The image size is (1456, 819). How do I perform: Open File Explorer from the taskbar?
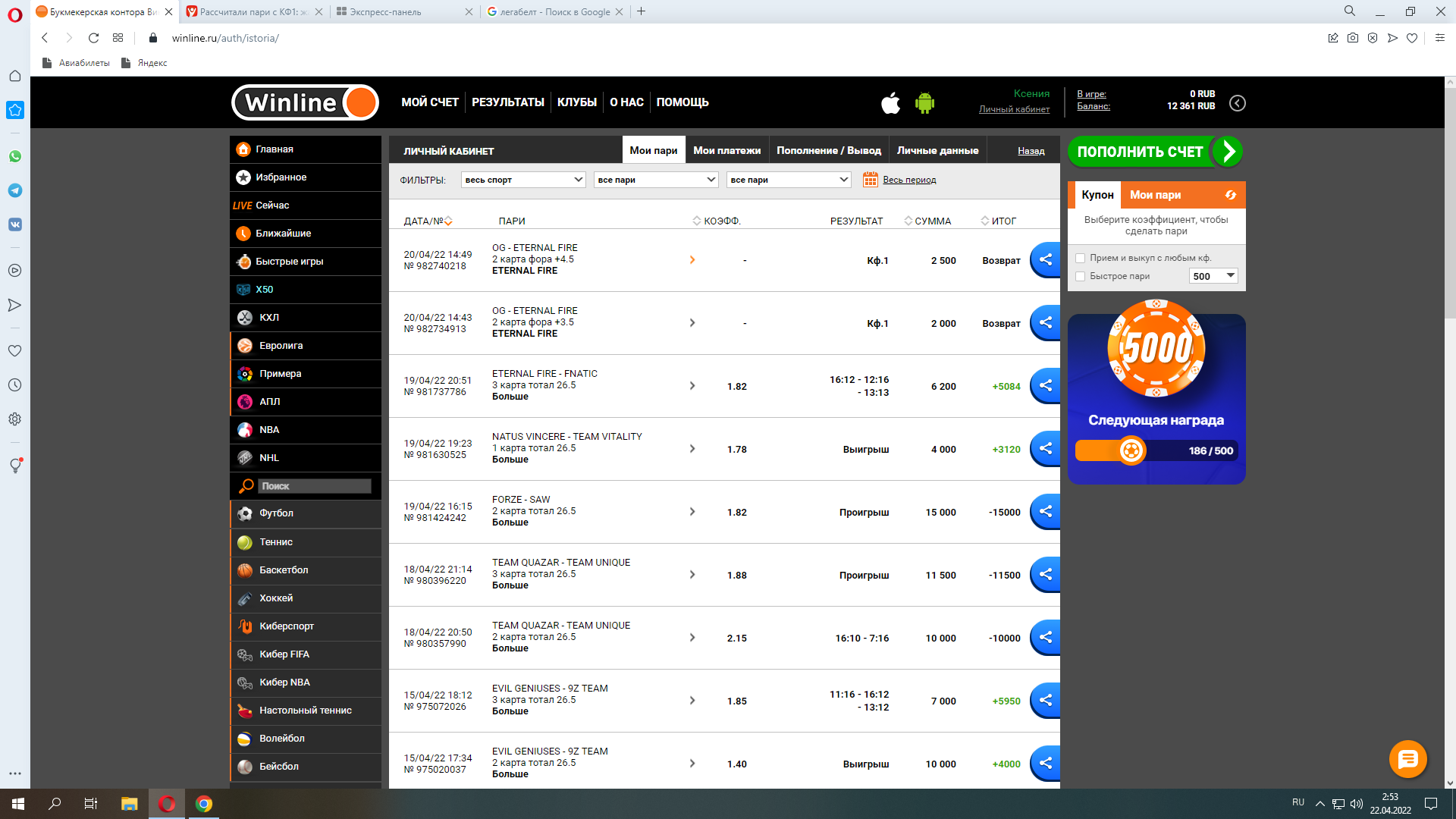coord(129,804)
